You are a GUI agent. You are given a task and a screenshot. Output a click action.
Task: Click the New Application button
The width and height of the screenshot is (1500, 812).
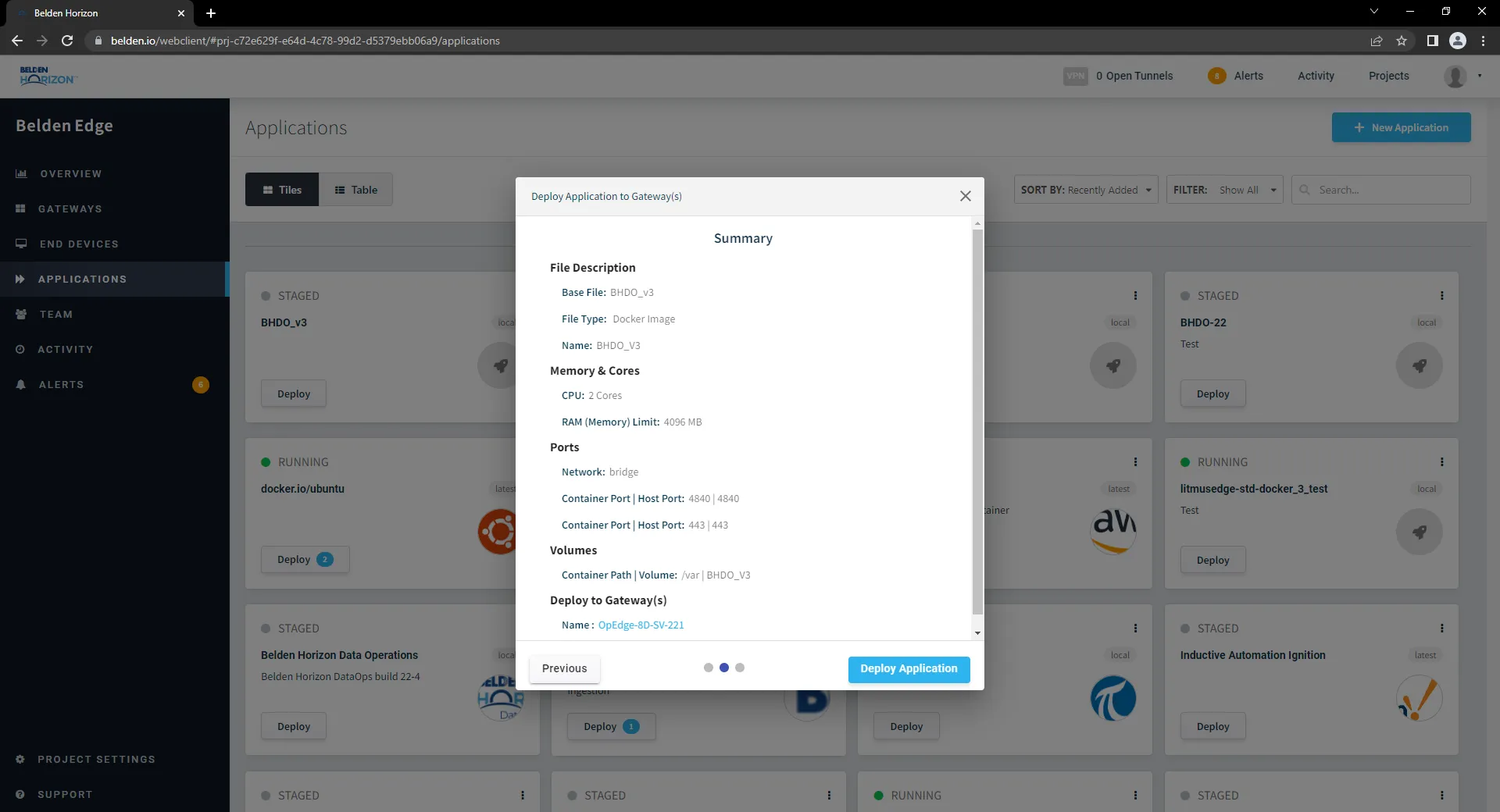tap(1401, 127)
